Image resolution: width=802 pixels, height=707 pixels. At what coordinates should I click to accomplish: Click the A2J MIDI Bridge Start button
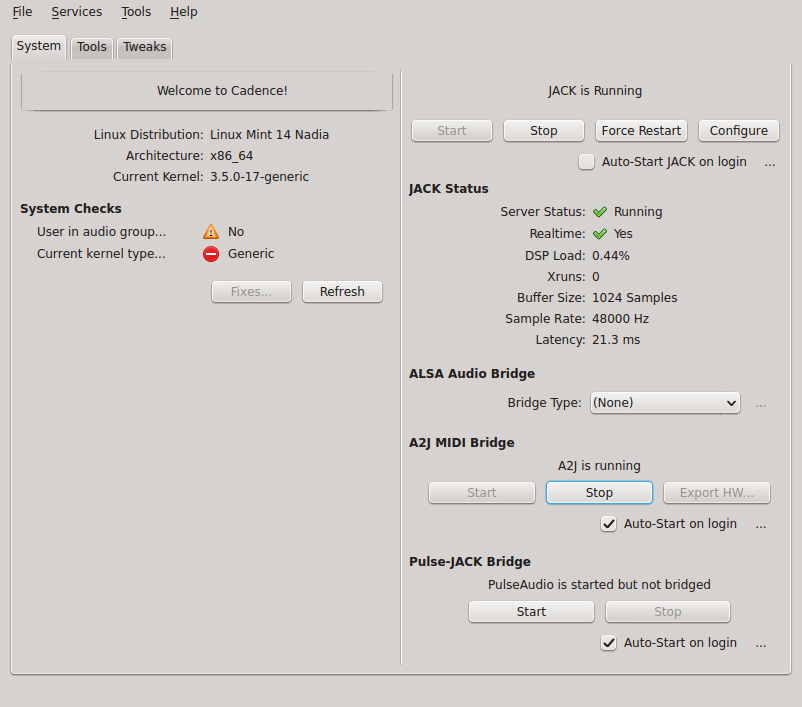tap(482, 493)
